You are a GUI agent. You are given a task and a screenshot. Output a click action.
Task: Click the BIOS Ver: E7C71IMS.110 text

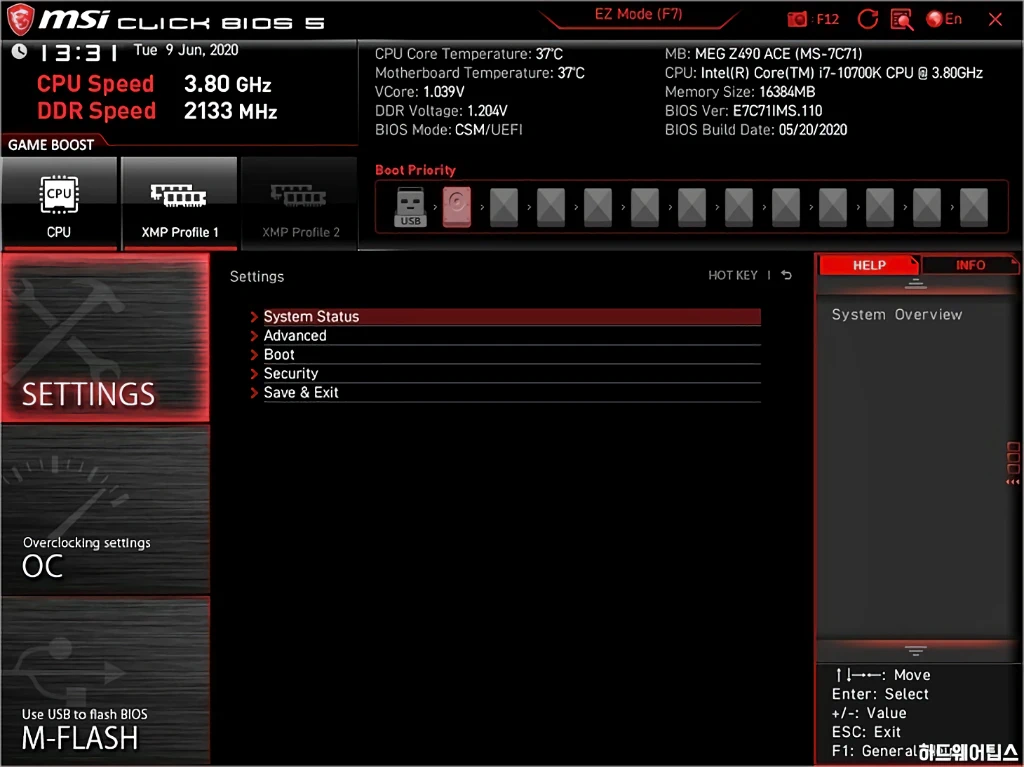743,111
